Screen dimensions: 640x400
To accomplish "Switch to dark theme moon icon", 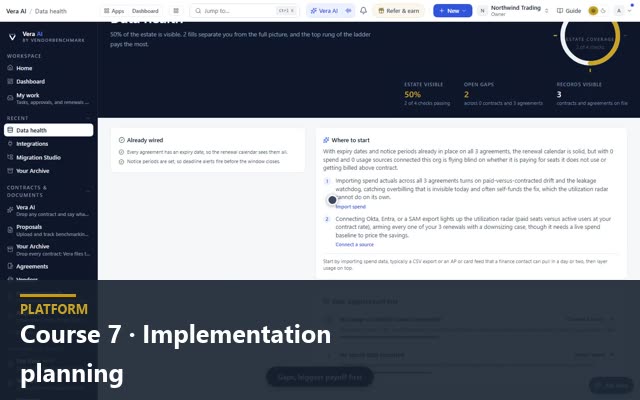I will 603,11.
